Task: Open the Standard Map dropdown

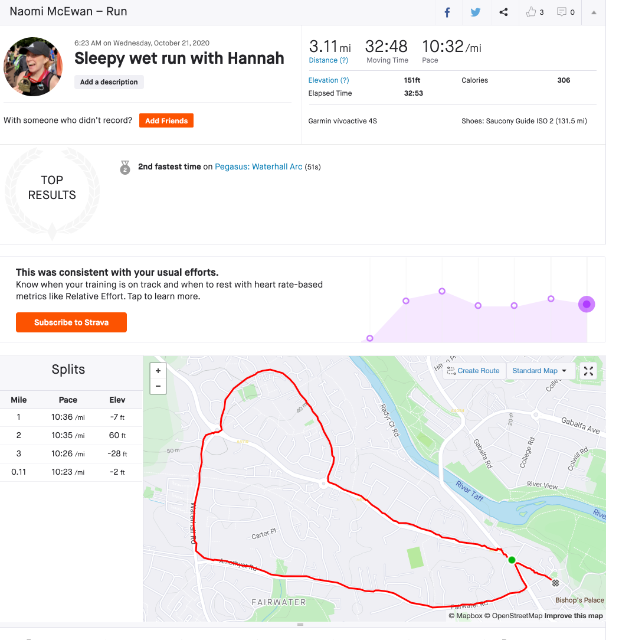Action: pyautogui.click(x=540, y=371)
